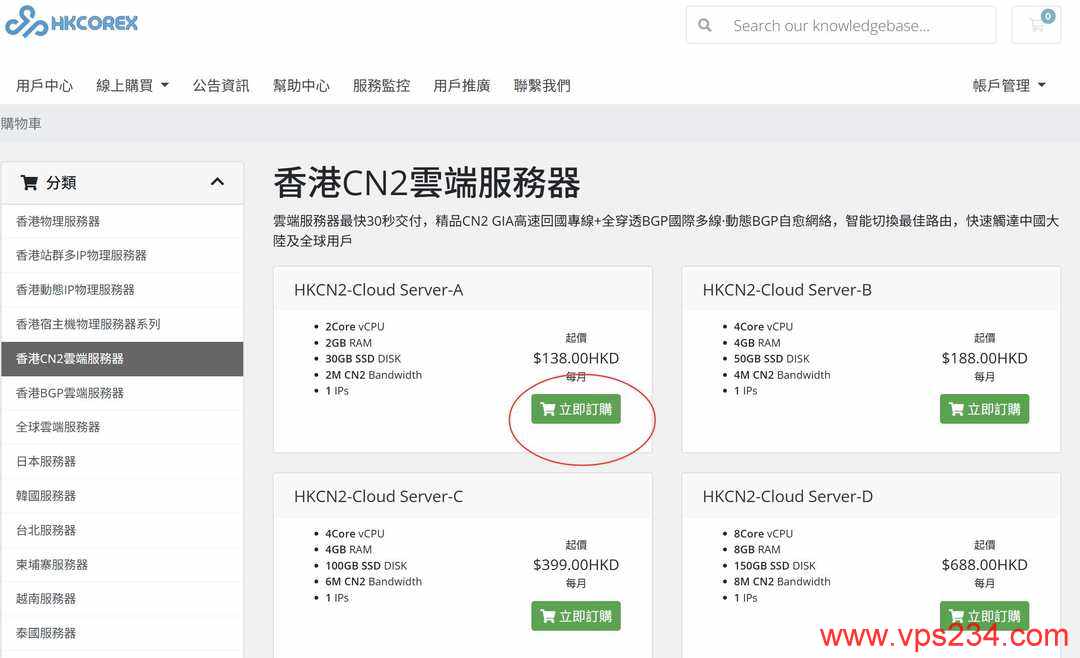Click the HKCN2-Cloud Server-B title
Image resolution: width=1080 pixels, height=658 pixels.
click(787, 290)
